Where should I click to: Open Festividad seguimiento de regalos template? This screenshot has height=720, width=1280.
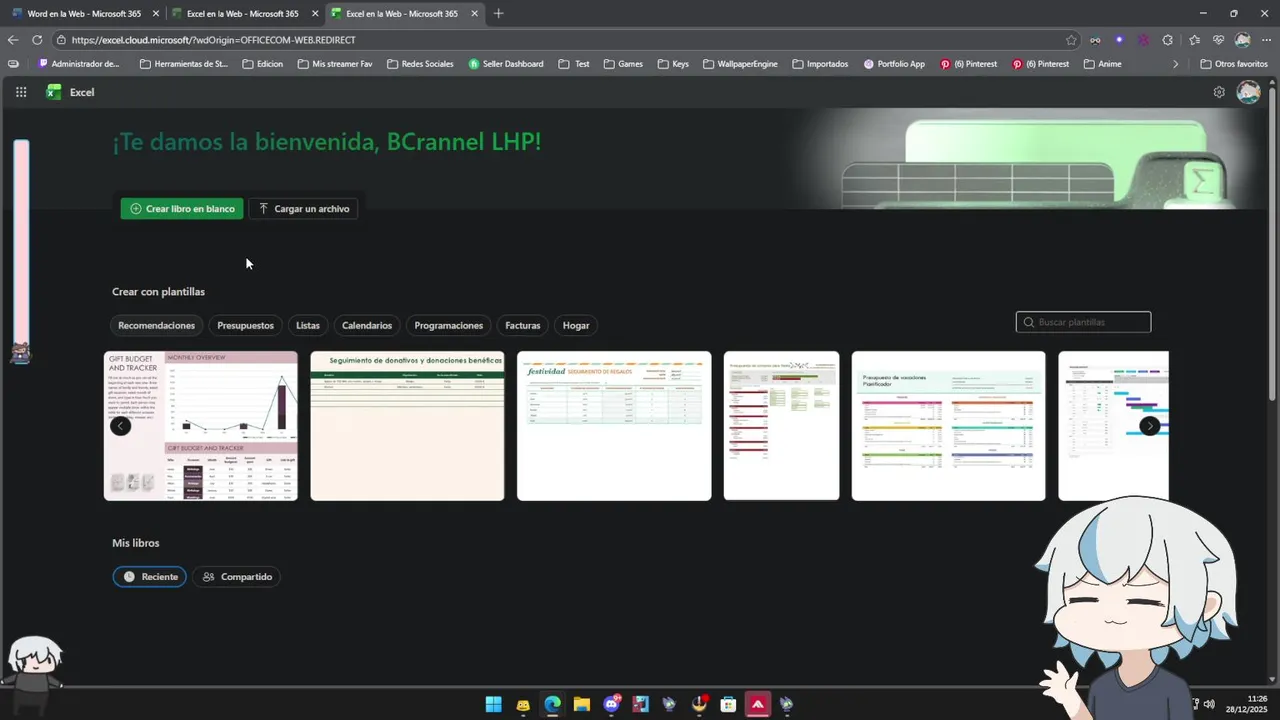614,426
